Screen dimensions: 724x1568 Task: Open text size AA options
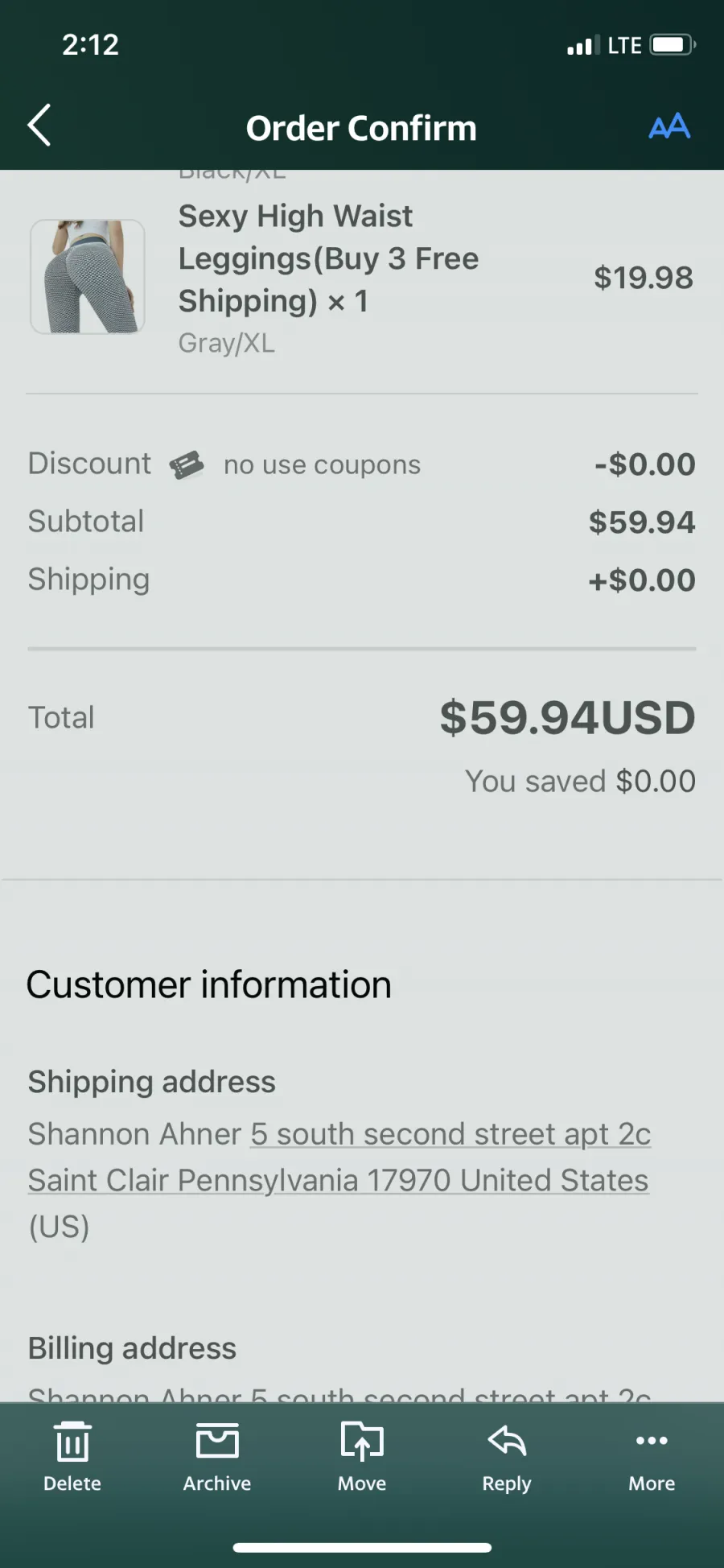(669, 126)
